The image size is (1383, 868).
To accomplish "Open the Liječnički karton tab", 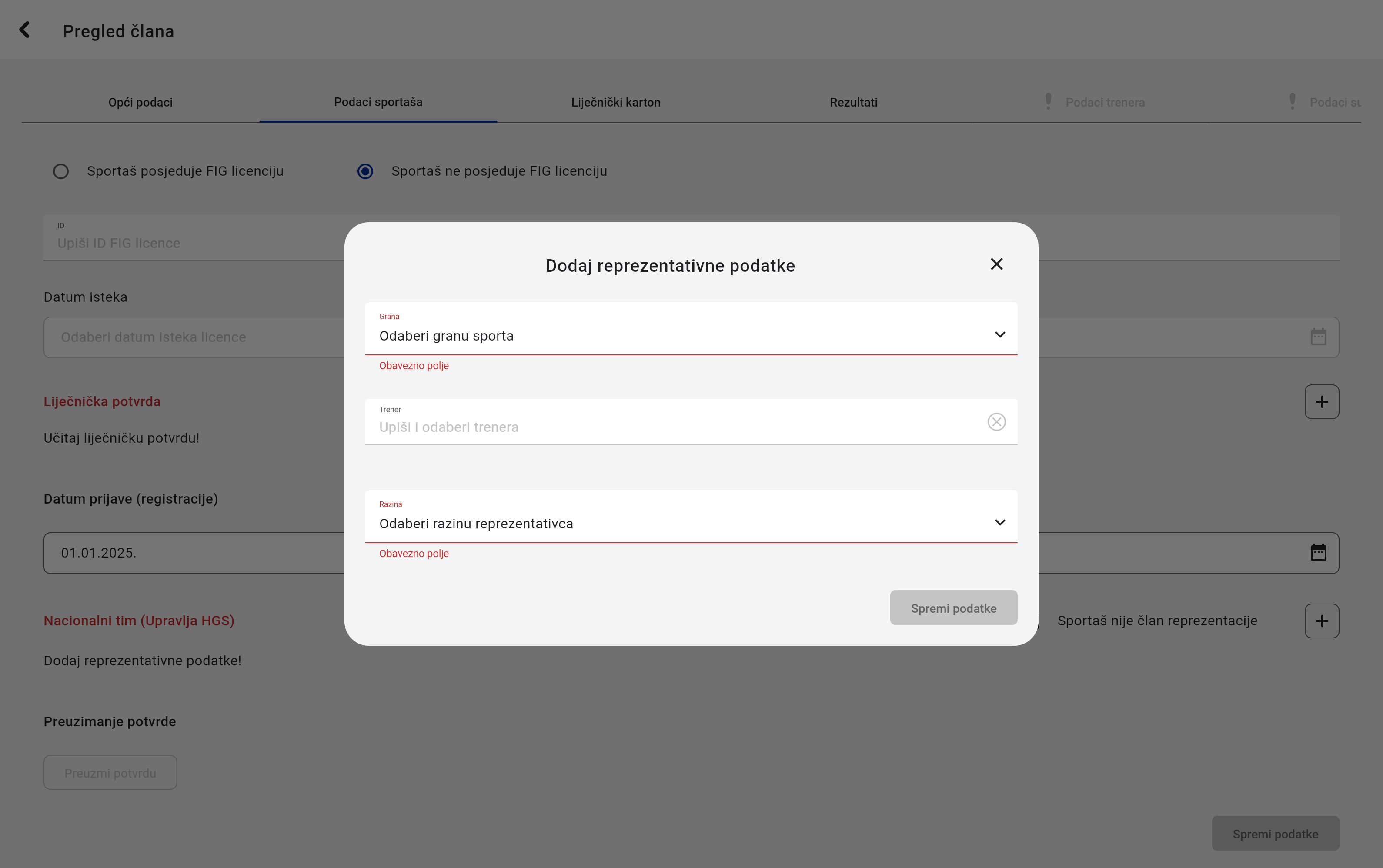I will (x=615, y=102).
